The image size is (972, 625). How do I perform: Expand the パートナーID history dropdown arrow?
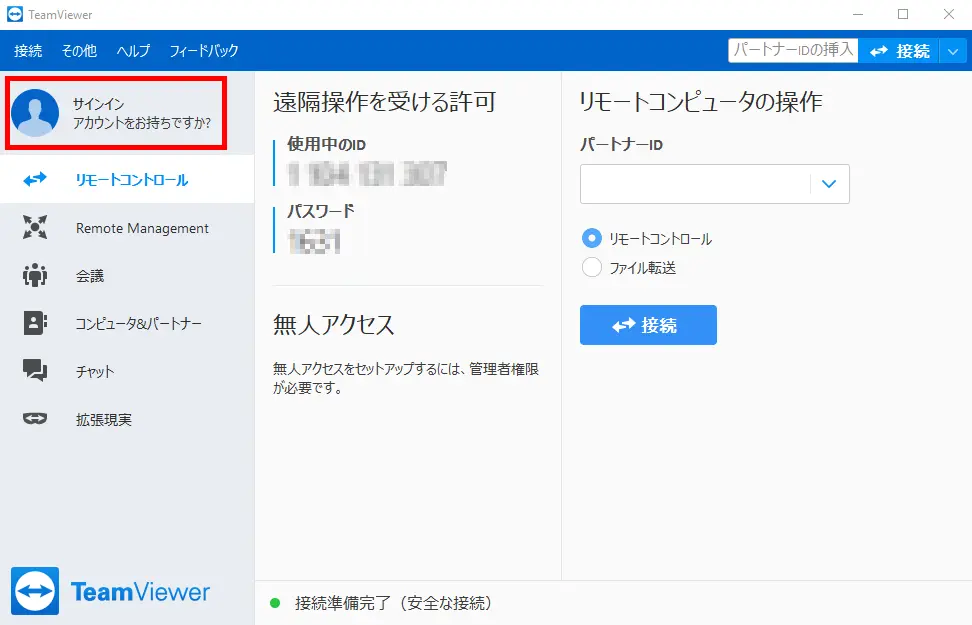coord(829,184)
